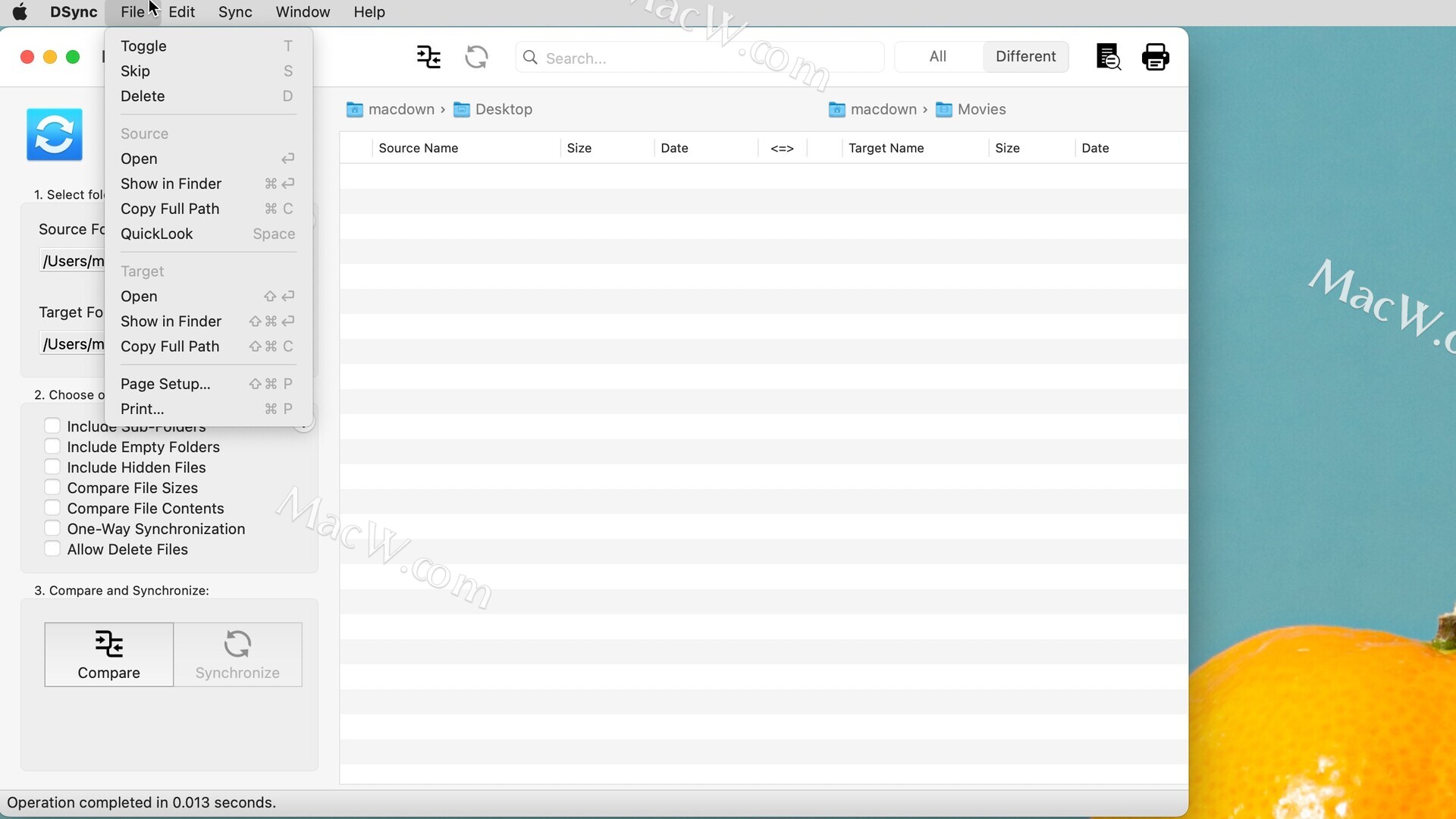The height and width of the screenshot is (819, 1456).
Task: Choose Delete from the File menu
Action: click(x=208, y=96)
